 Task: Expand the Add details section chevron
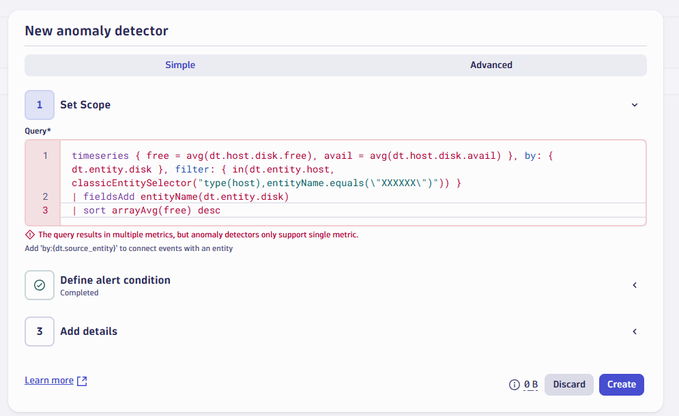point(634,331)
